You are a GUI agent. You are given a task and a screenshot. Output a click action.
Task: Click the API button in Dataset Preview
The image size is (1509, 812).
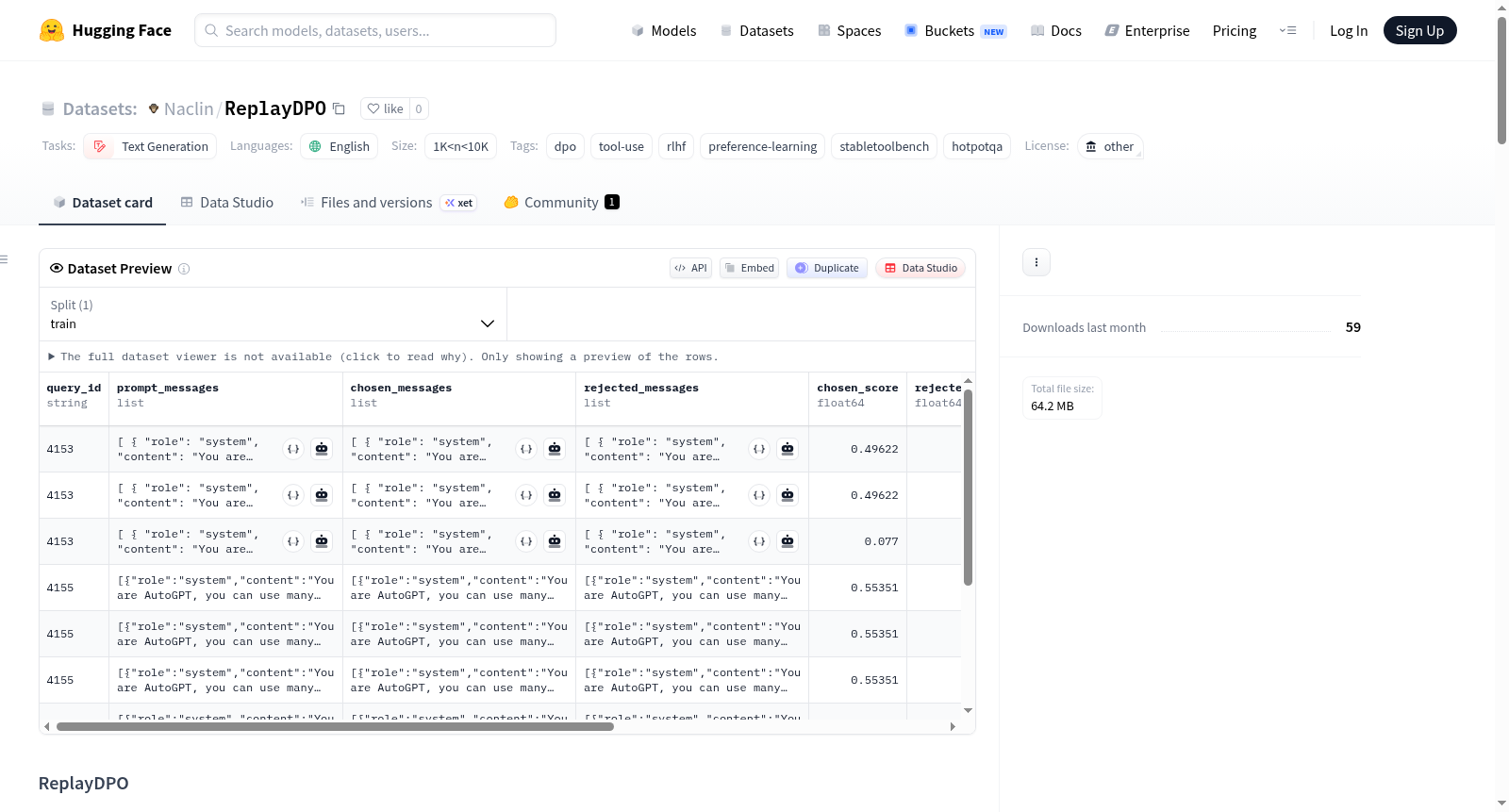691,268
